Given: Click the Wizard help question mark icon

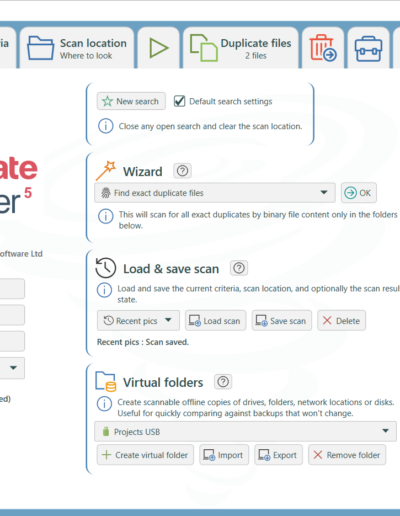Looking at the screenshot, I should 182,171.
